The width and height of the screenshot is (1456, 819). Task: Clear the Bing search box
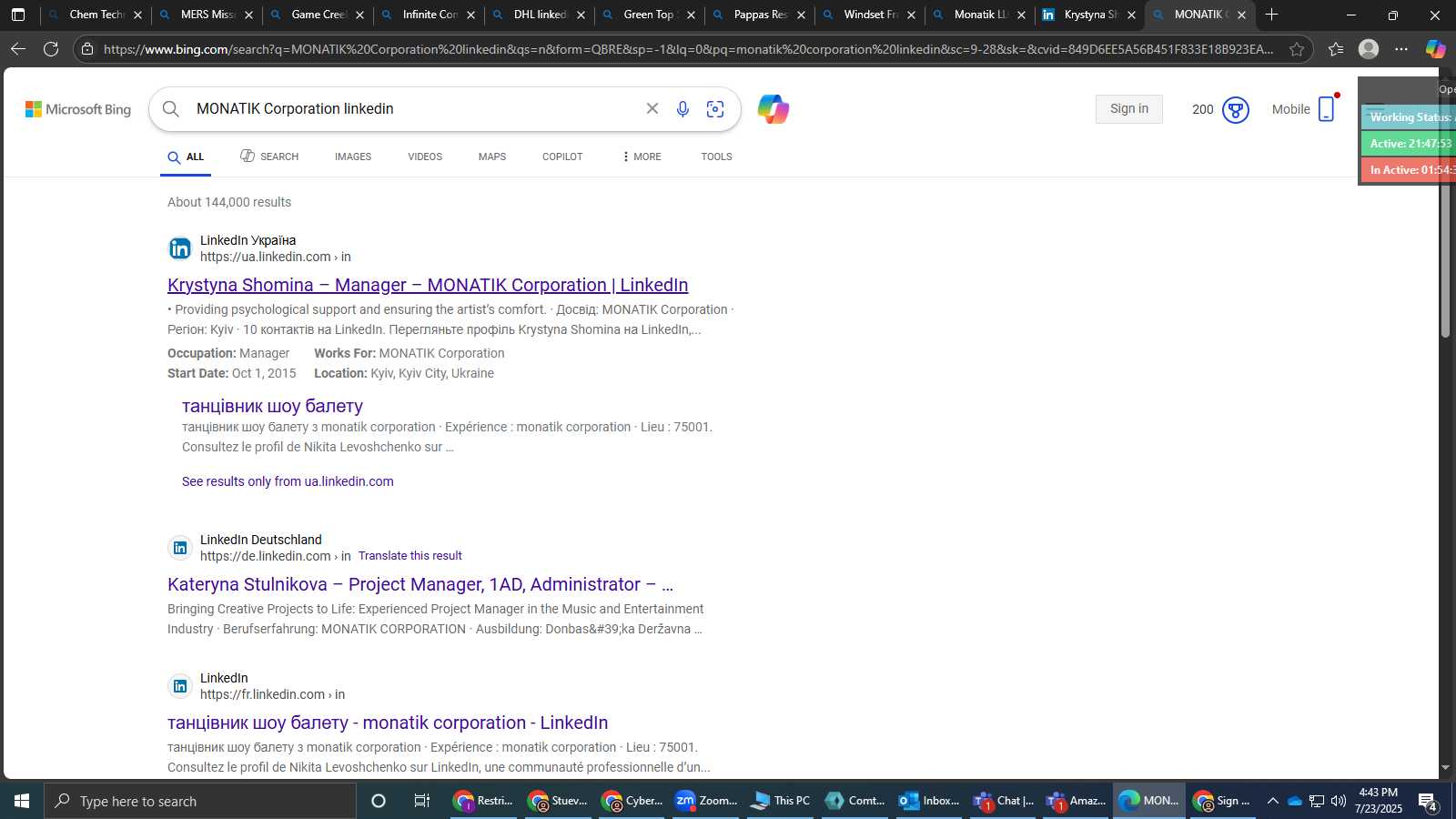tap(652, 108)
